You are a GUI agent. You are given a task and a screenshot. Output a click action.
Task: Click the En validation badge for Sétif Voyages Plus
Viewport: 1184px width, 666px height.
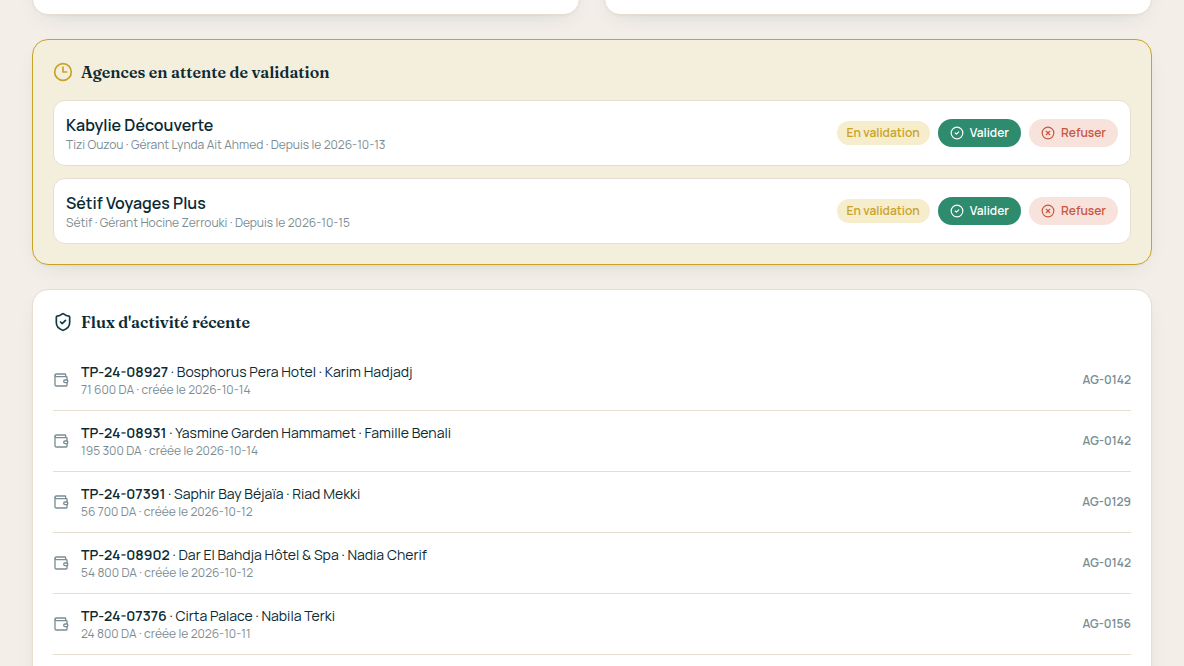[883, 211]
